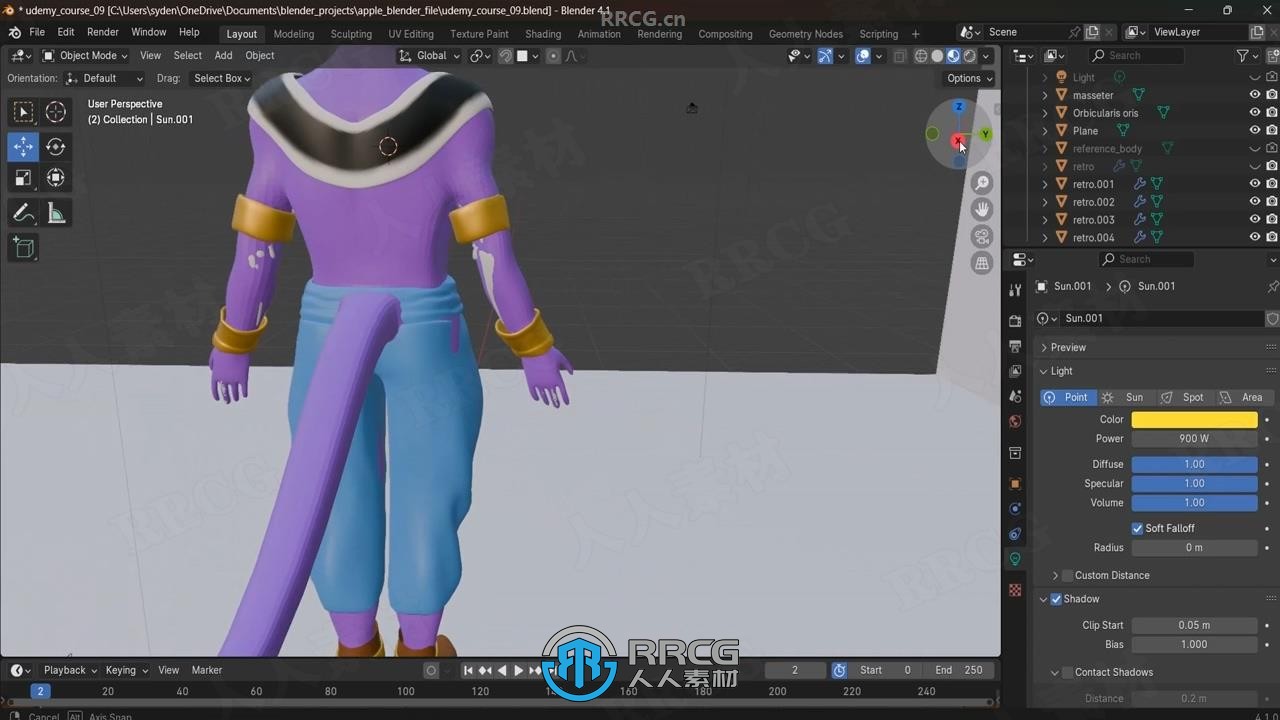This screenshot has width=1280, height=720.
Task: Select the Cursor tool
Action: coord(56,112)
